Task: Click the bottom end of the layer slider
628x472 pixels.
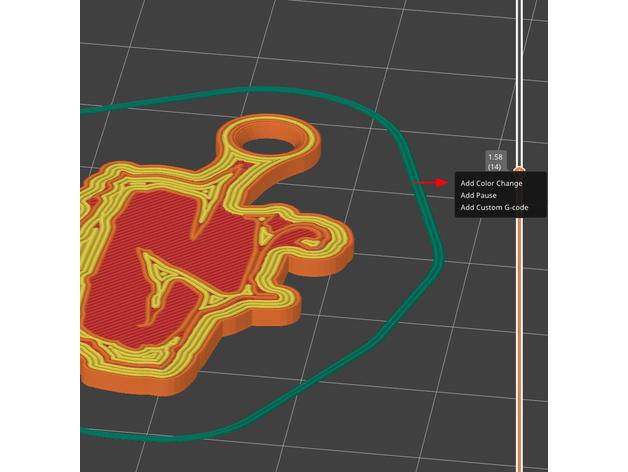Action: pyautogui.click(x=518, y=466)
